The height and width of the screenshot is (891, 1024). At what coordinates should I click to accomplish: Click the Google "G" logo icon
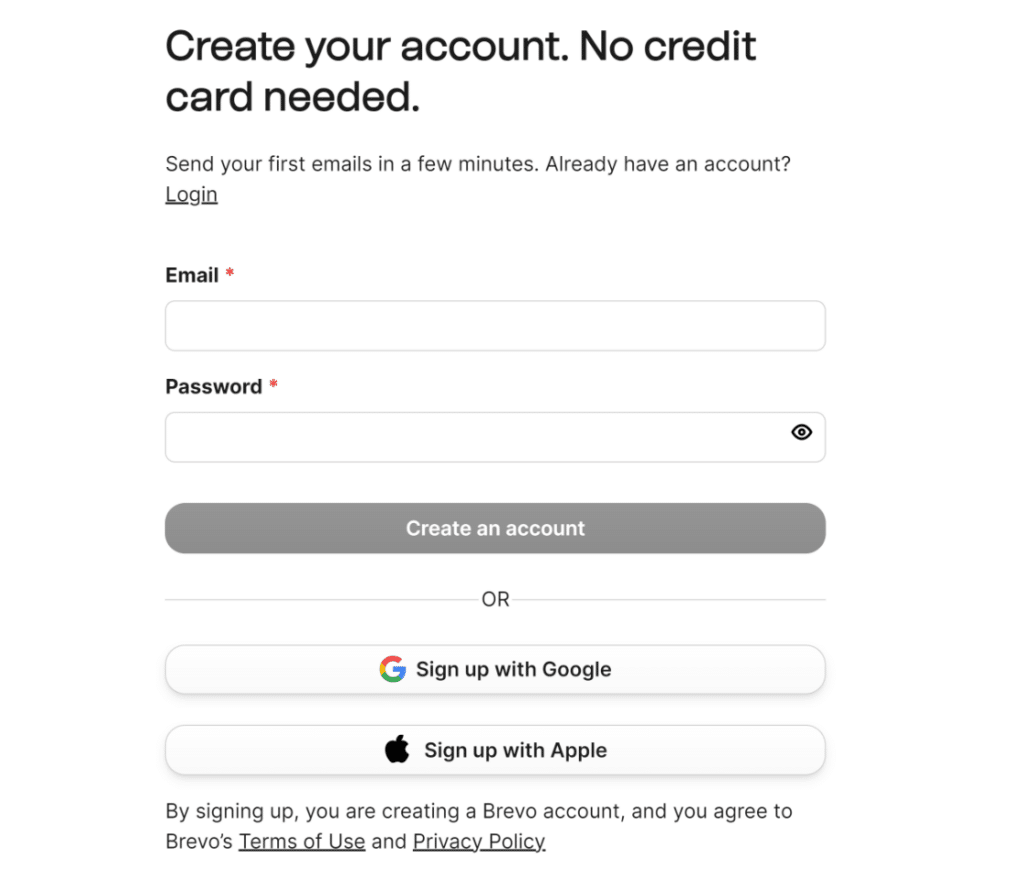[x=393, y=670]
